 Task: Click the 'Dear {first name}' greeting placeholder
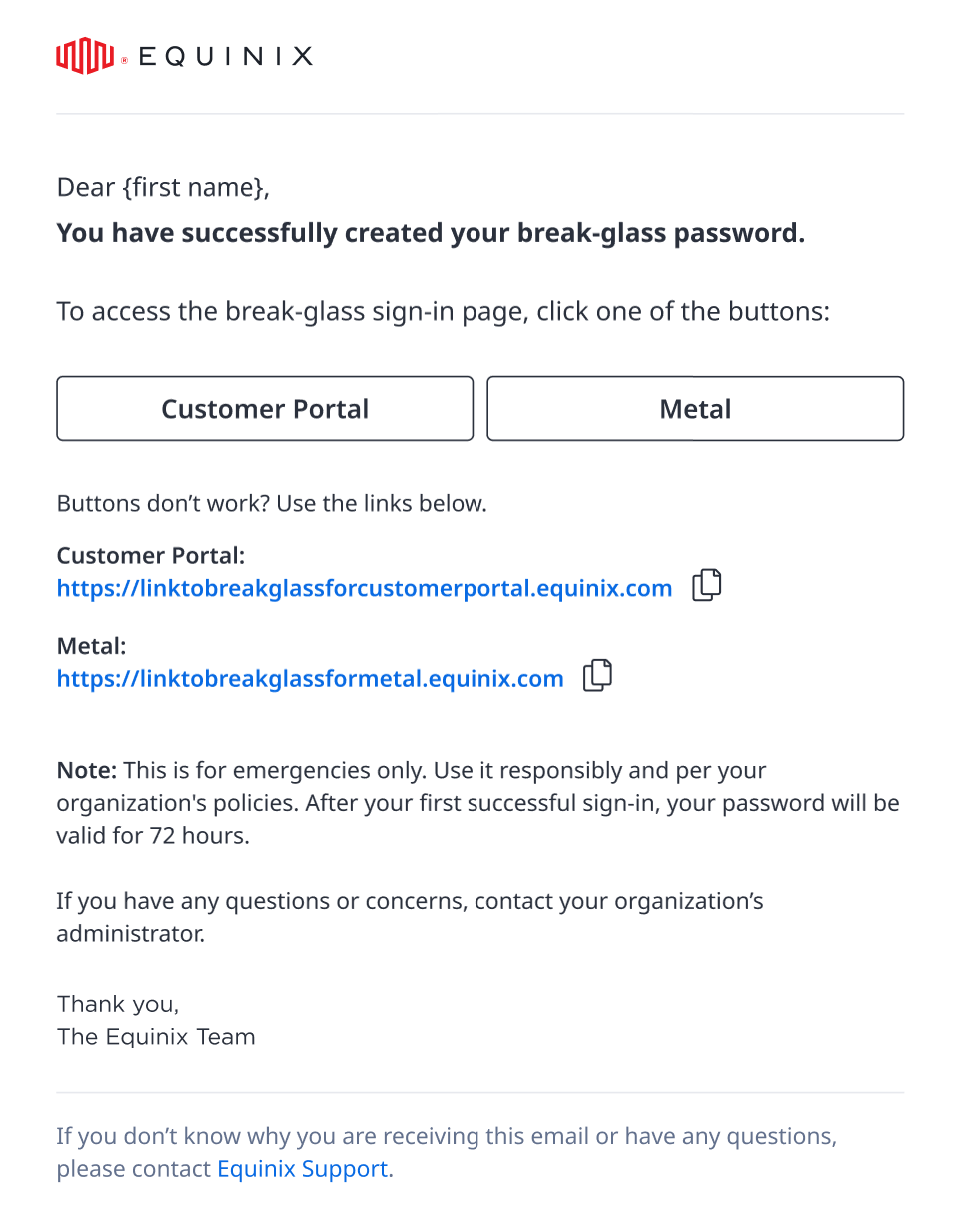(163, 187)
